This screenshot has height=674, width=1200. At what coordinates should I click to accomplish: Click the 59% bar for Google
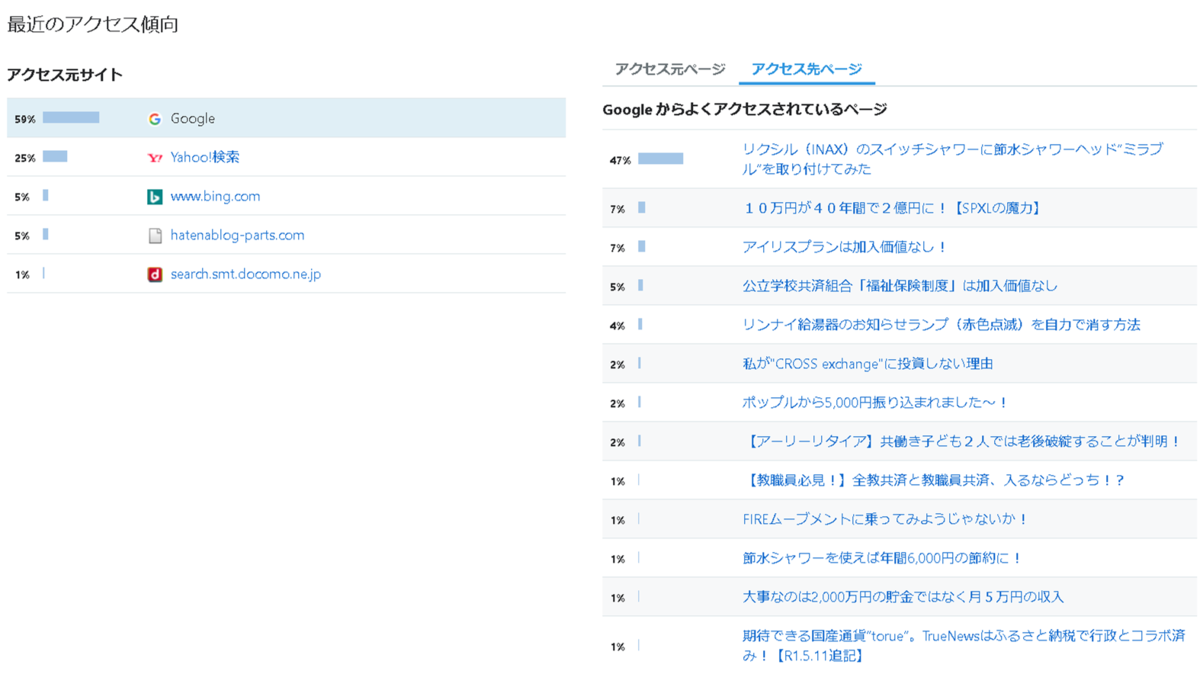(71, 118)
